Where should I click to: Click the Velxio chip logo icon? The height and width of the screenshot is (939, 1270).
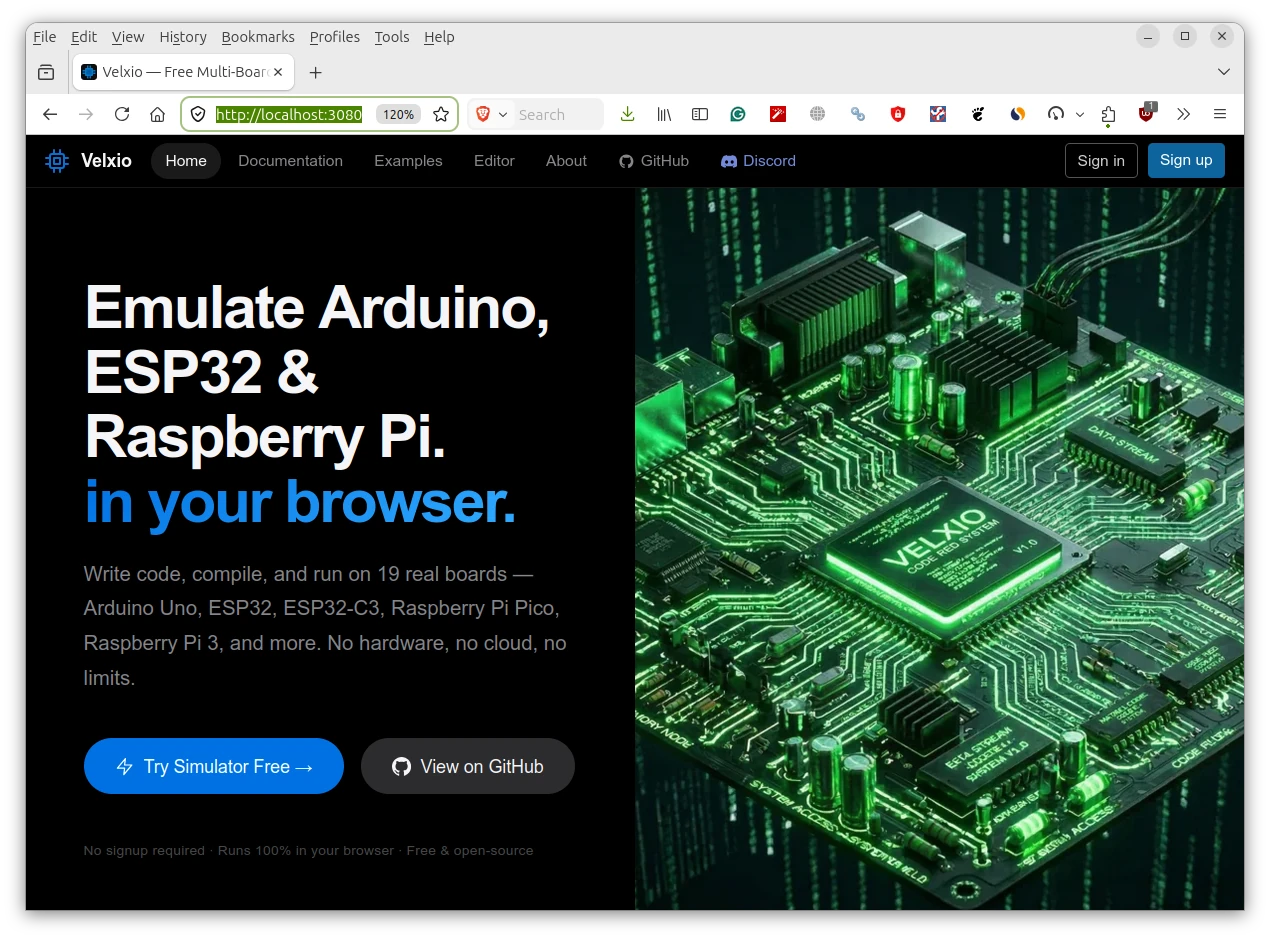[x=57, y=161]
